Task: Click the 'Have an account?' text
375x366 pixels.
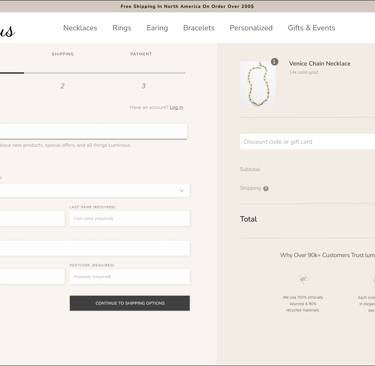Action: [149, 107]
